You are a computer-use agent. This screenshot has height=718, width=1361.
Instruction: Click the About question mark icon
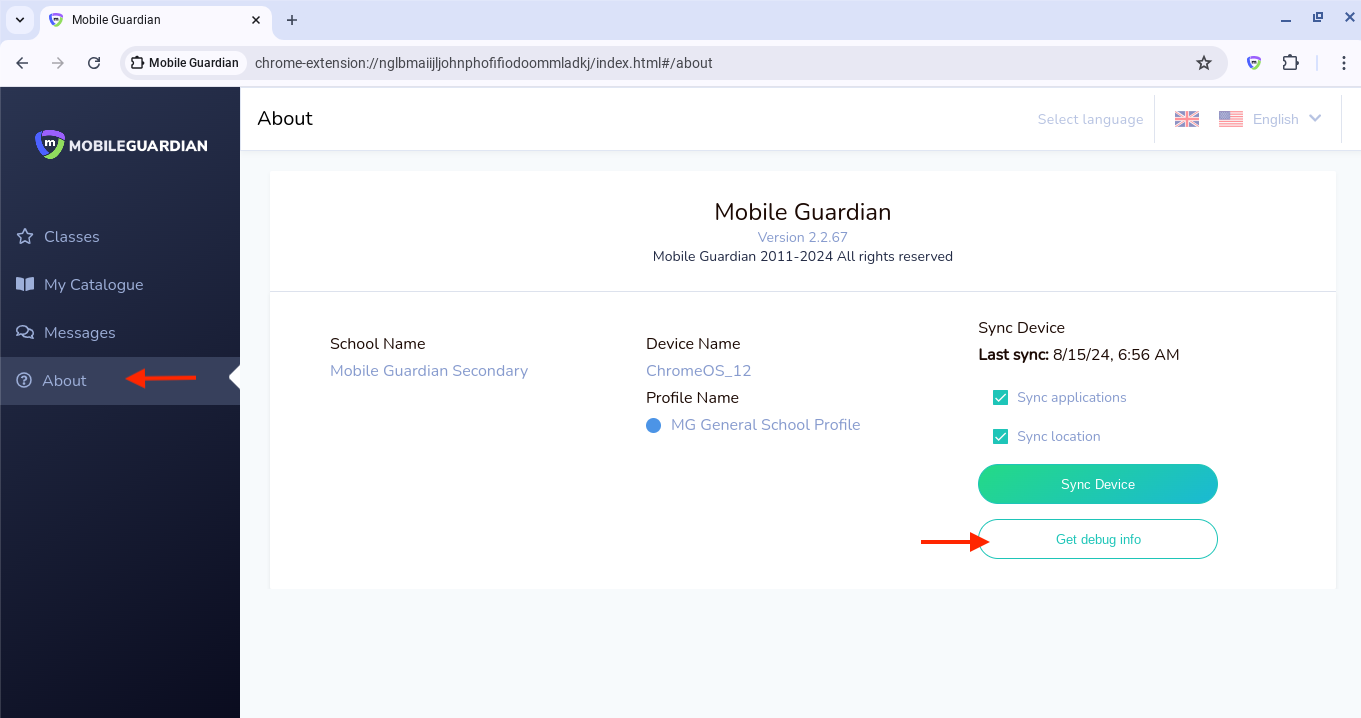(x=25, y=381)
